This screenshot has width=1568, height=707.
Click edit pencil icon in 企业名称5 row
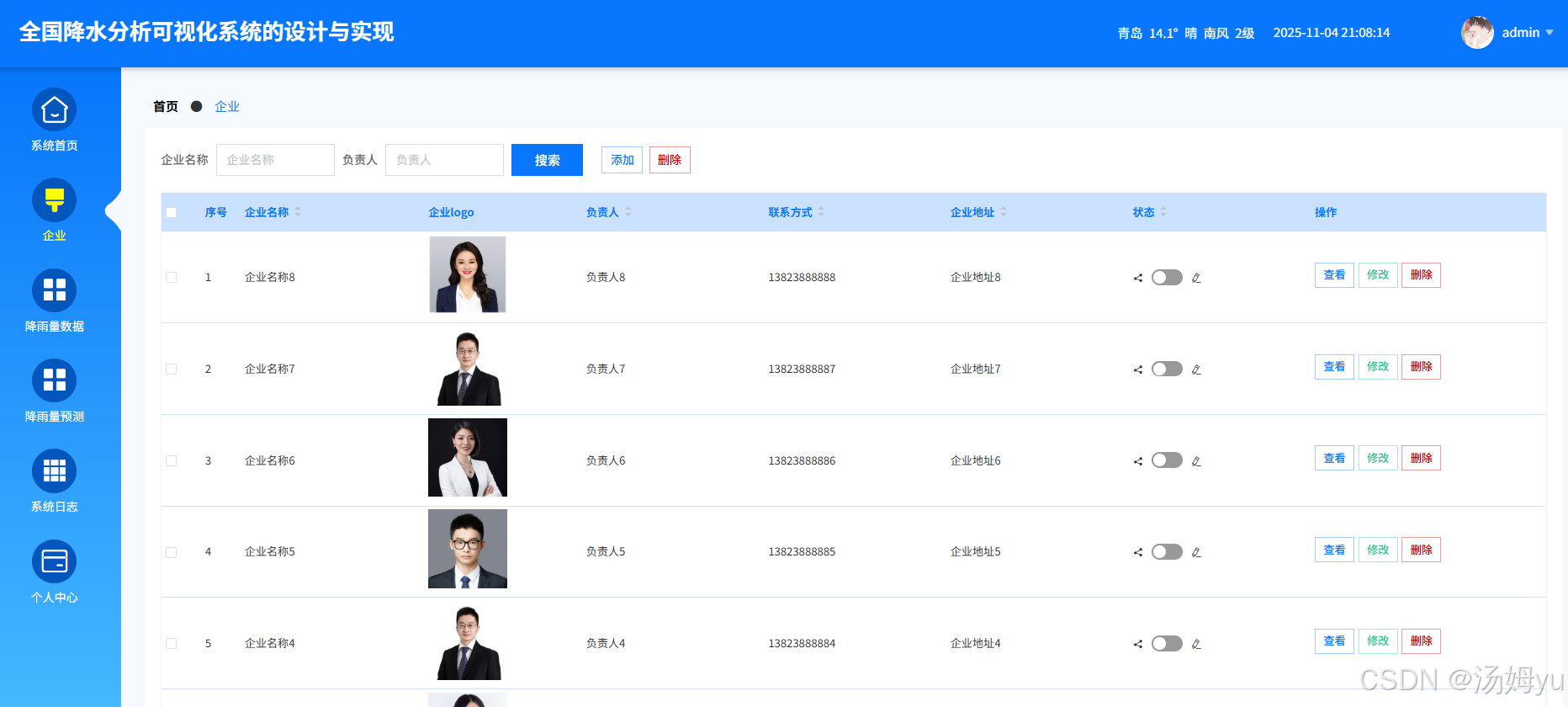click(x=1196, y=552)
